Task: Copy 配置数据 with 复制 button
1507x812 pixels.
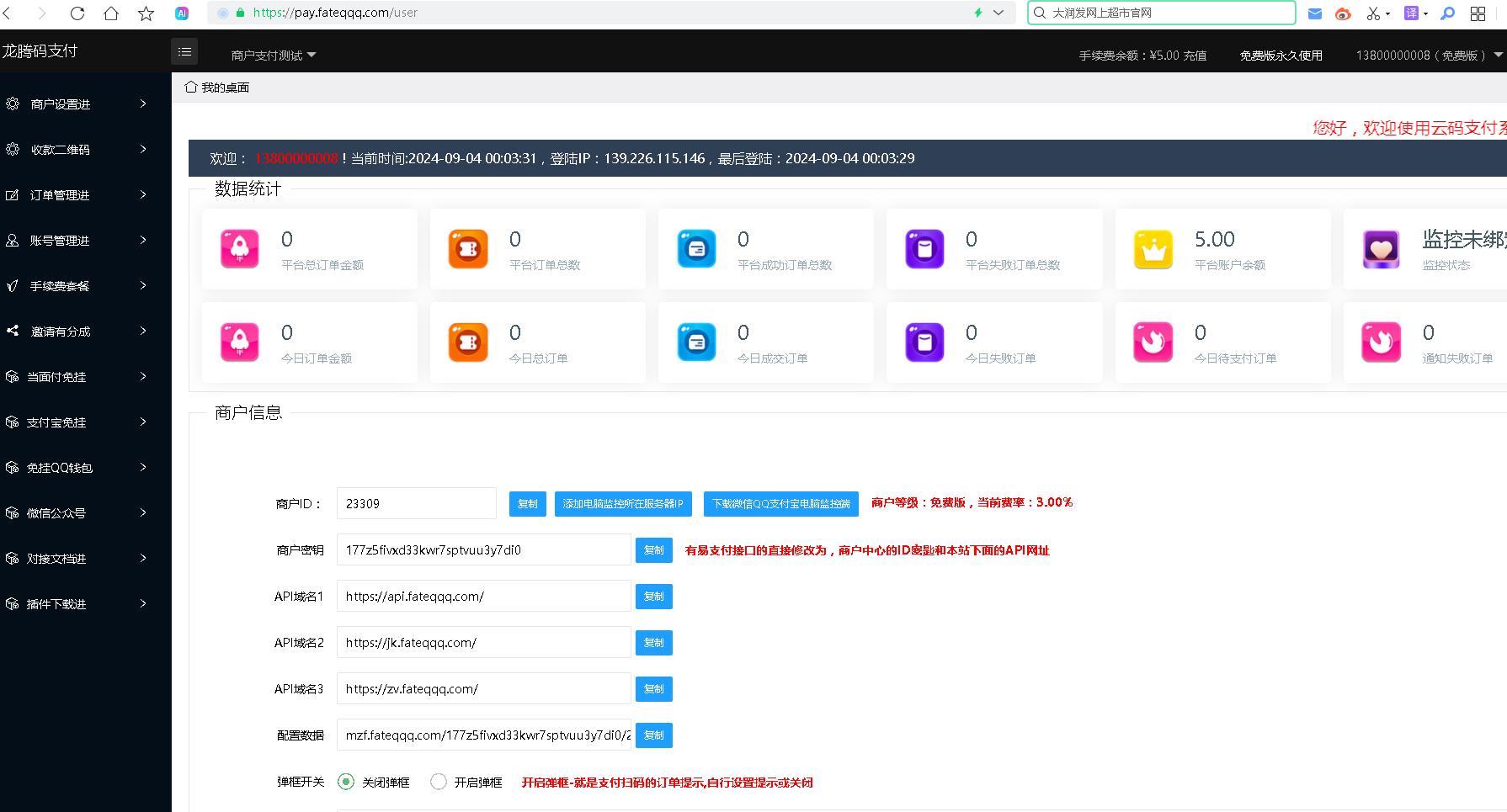Action: coord(654,735)
